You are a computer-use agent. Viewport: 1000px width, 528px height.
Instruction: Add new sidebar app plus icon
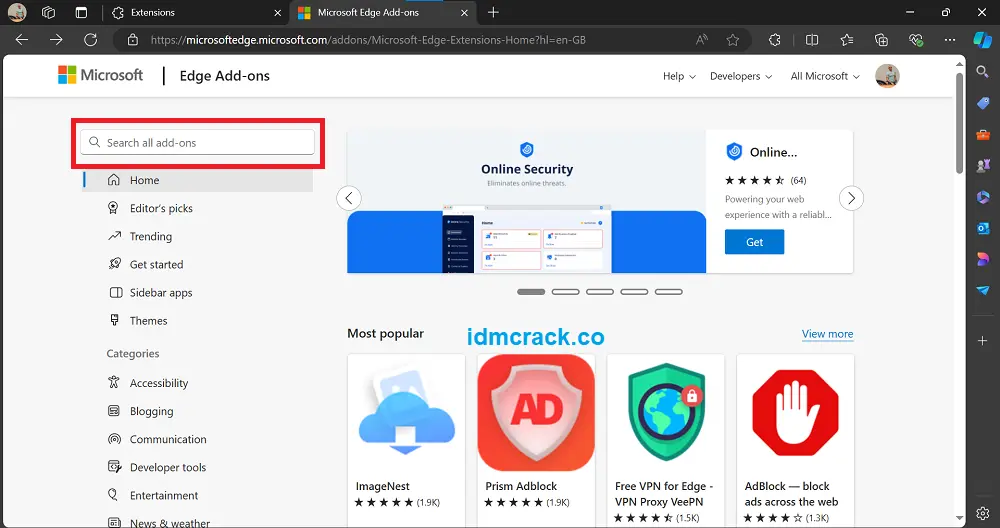(x=983, y=341)
